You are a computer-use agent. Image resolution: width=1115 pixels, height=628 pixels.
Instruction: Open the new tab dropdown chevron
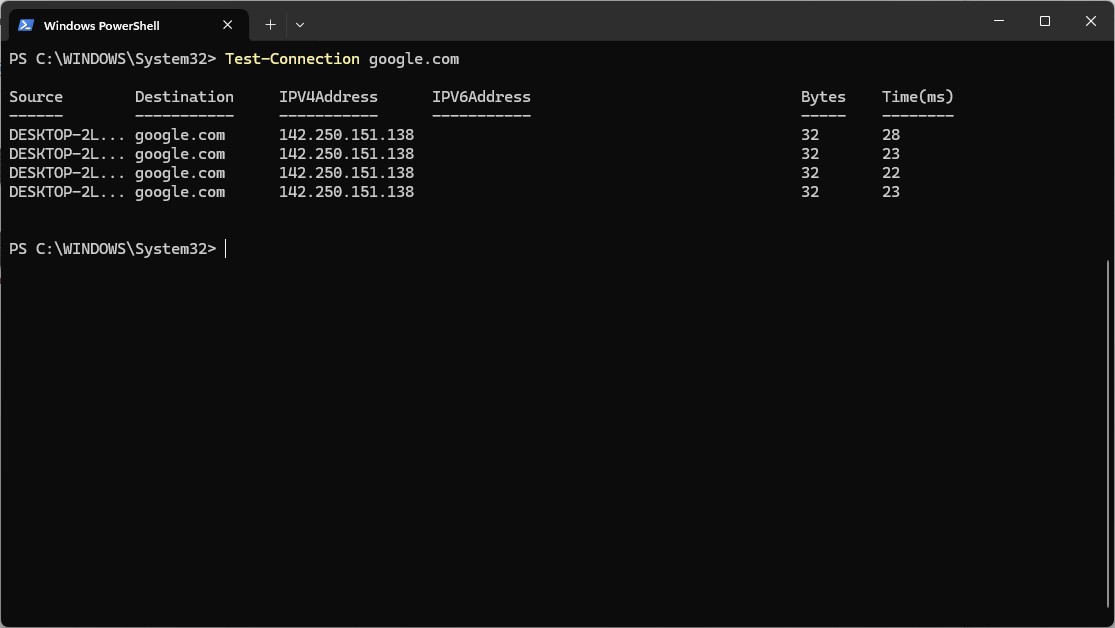(x=300, y=24)
